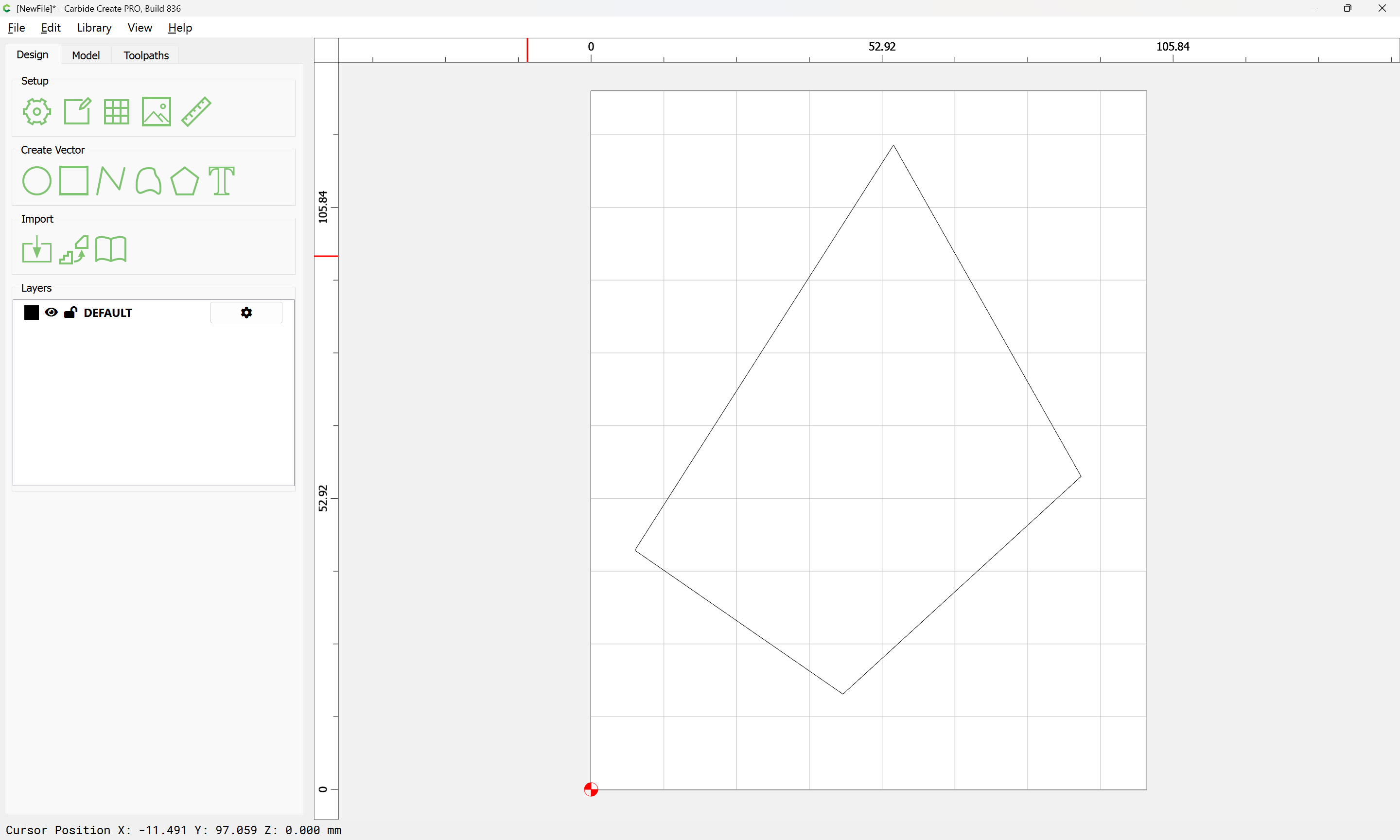Click the Import file icon
Screen dimensions: 1400x840
tap(37, 250)
